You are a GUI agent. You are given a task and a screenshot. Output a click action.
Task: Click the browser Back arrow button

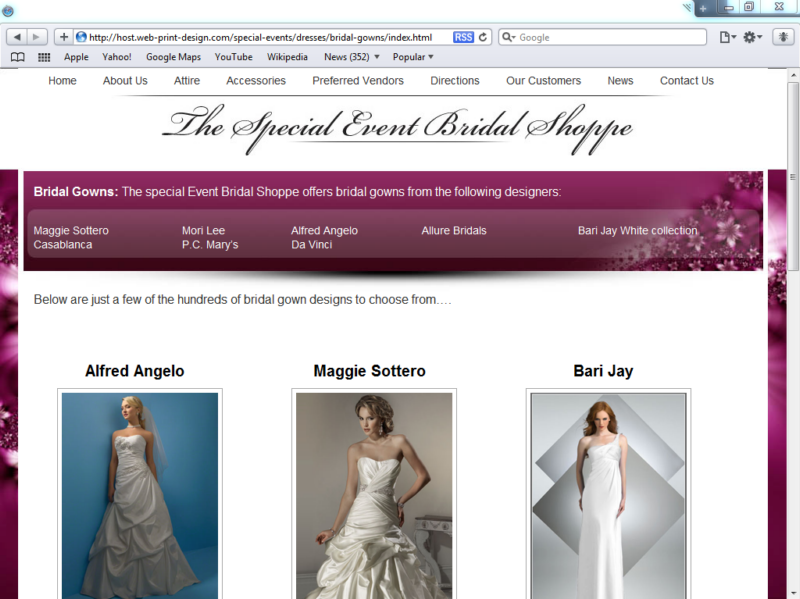click(17, 37)
